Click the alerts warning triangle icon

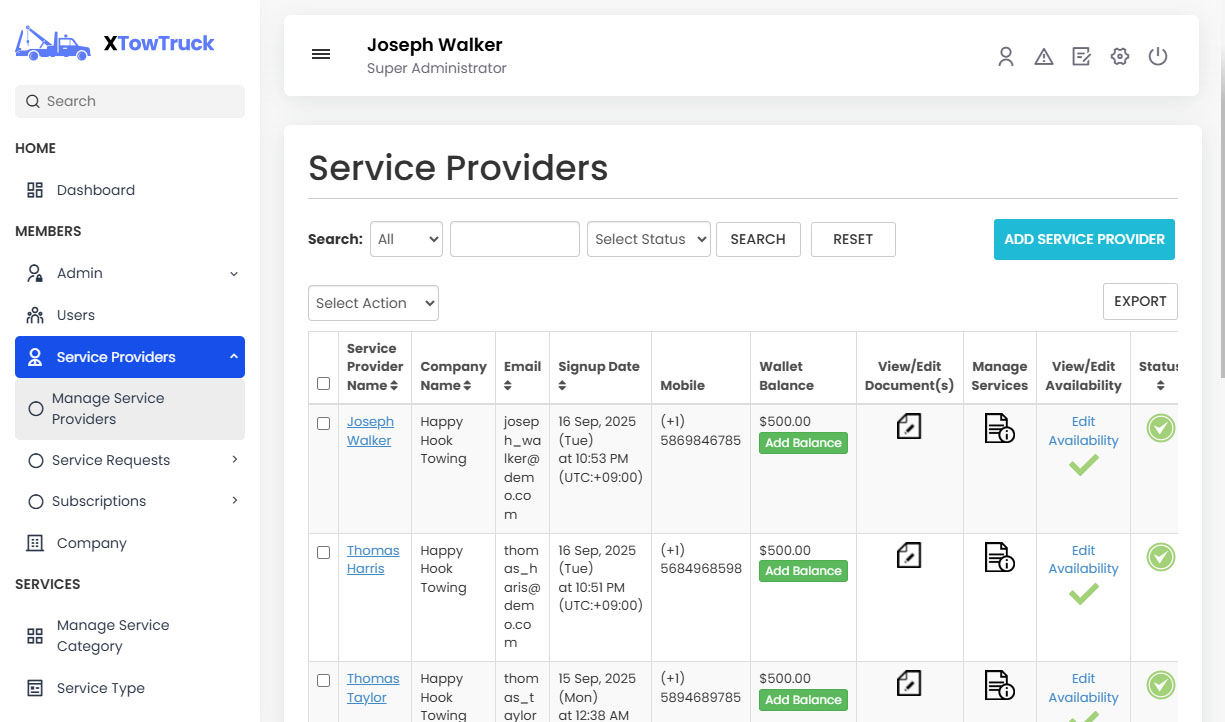[1043, 57]
